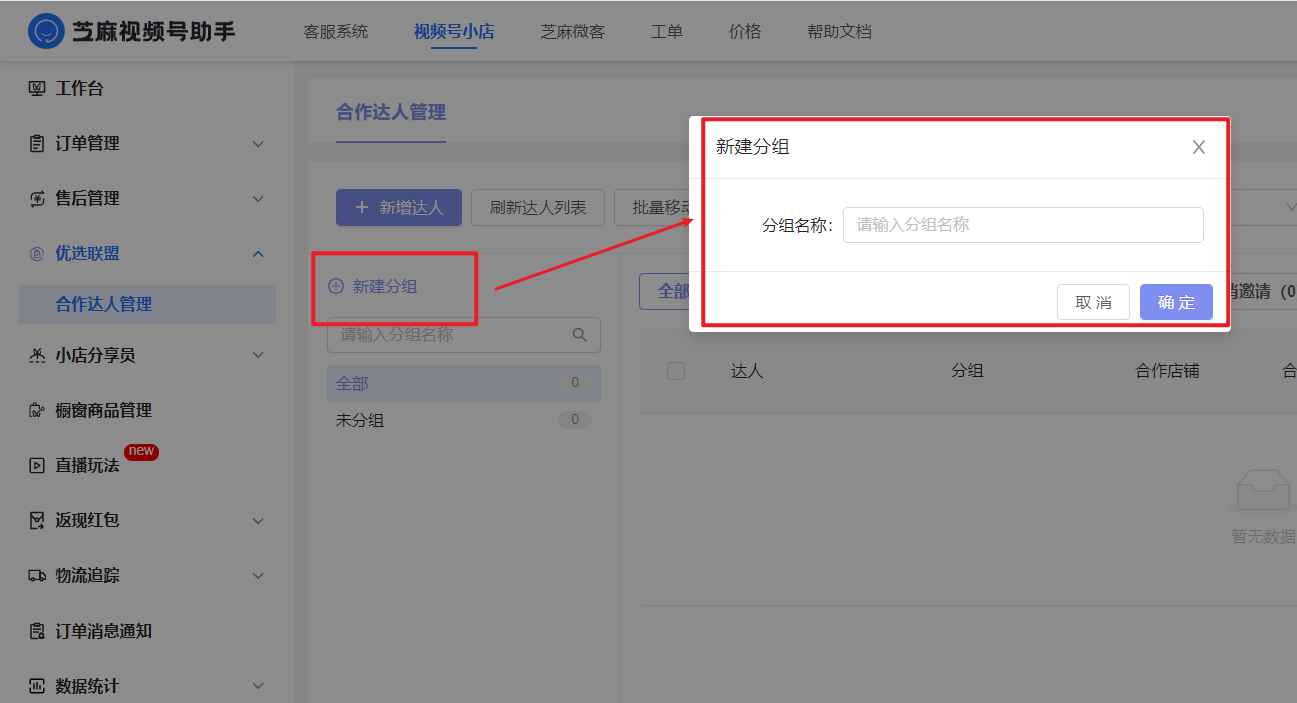Click 确定 in the 新建分组 dialog
1297x703 pixels.
(x=1176, y=302)
